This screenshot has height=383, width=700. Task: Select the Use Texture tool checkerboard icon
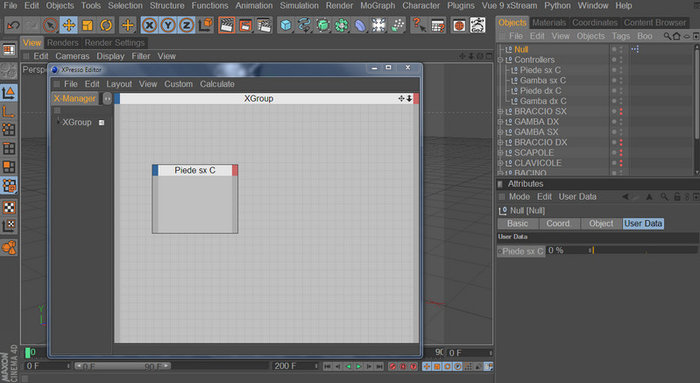click(8, 207)
